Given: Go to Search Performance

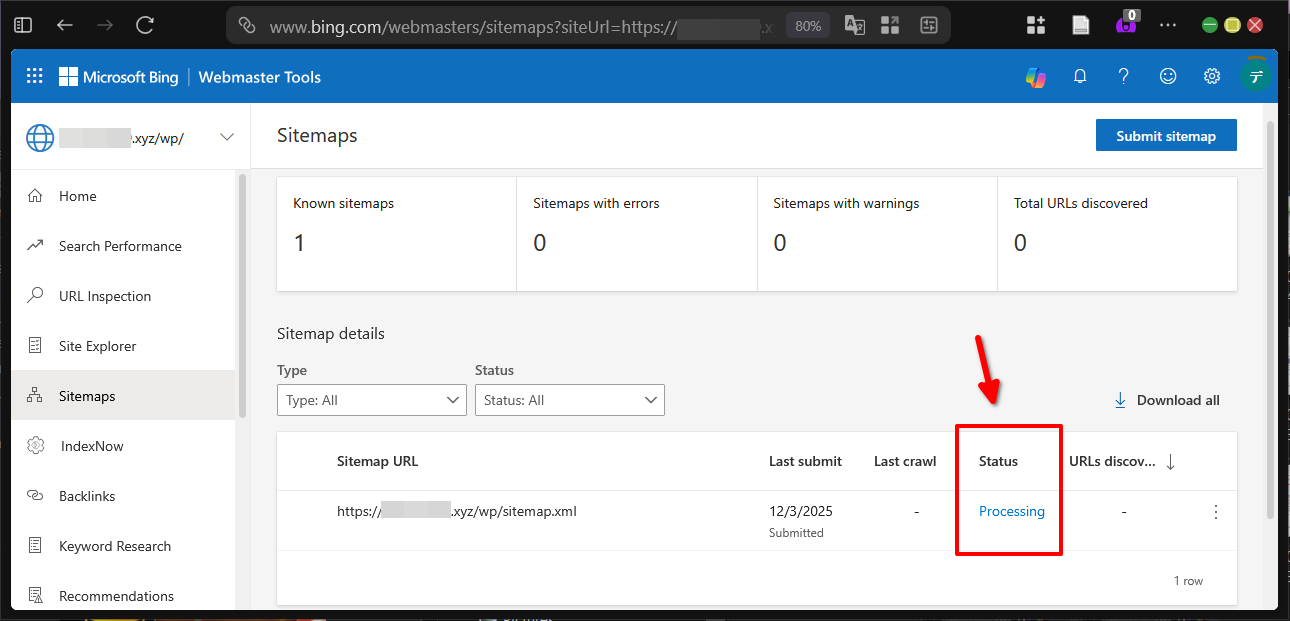Looking at the screenshot, I should tap(117, 245).
